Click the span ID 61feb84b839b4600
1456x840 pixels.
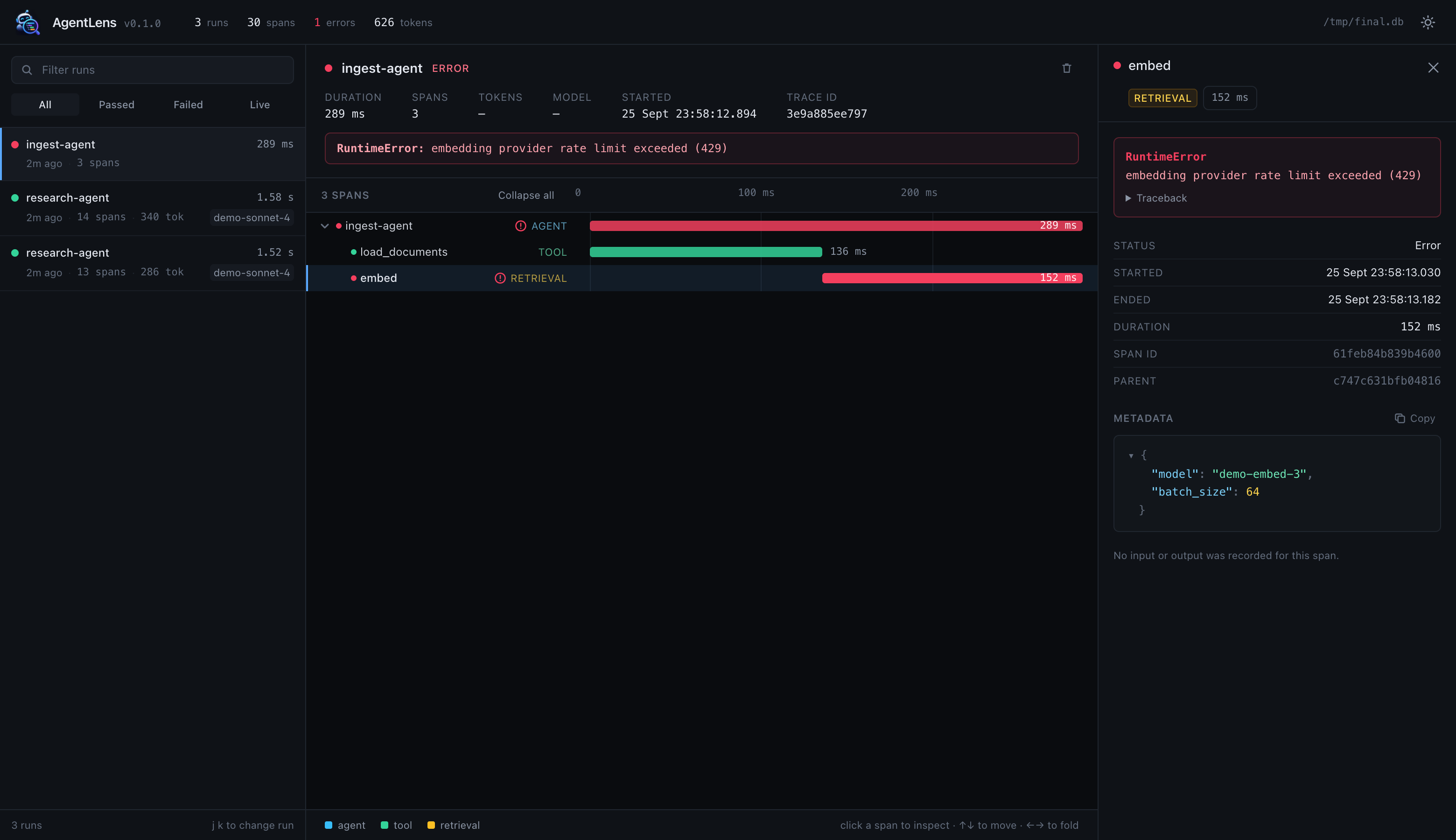pyautogui.click(x=1386, y=354)
